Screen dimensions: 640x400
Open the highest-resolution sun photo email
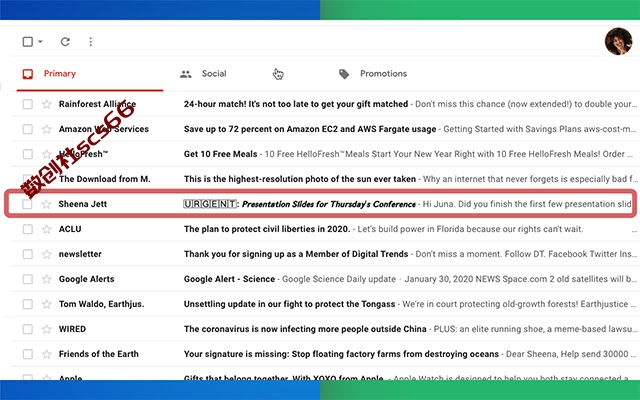(x=300, y=179)
